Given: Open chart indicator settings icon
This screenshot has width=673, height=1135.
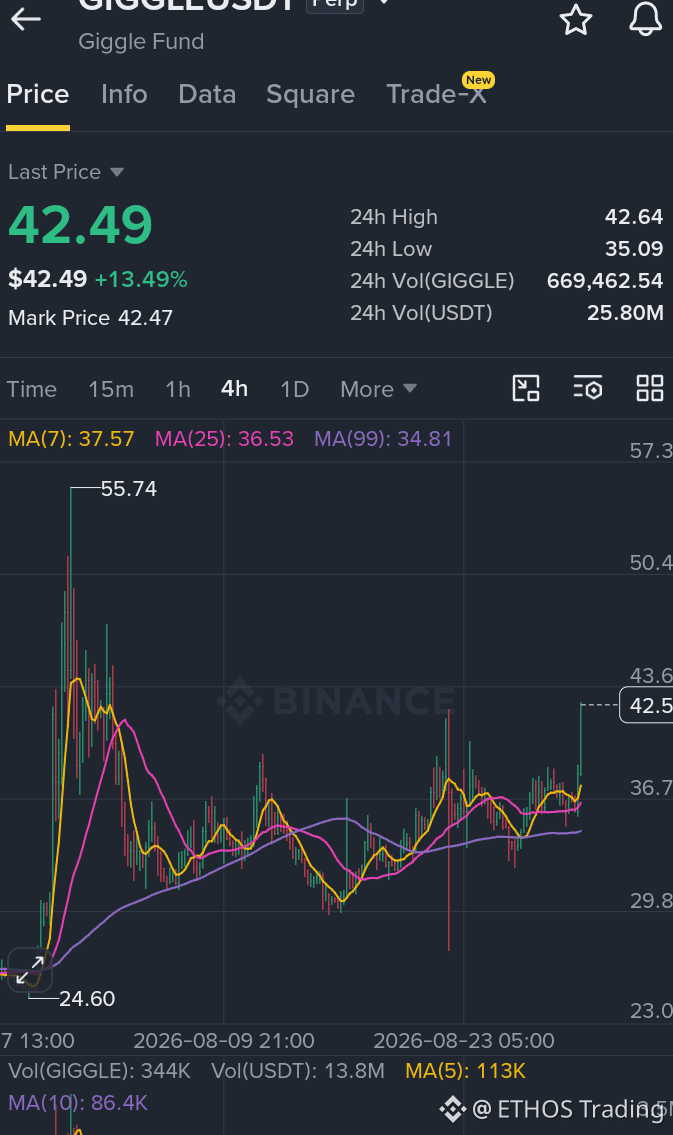Looking at the screenshot, I should [588, 388].
